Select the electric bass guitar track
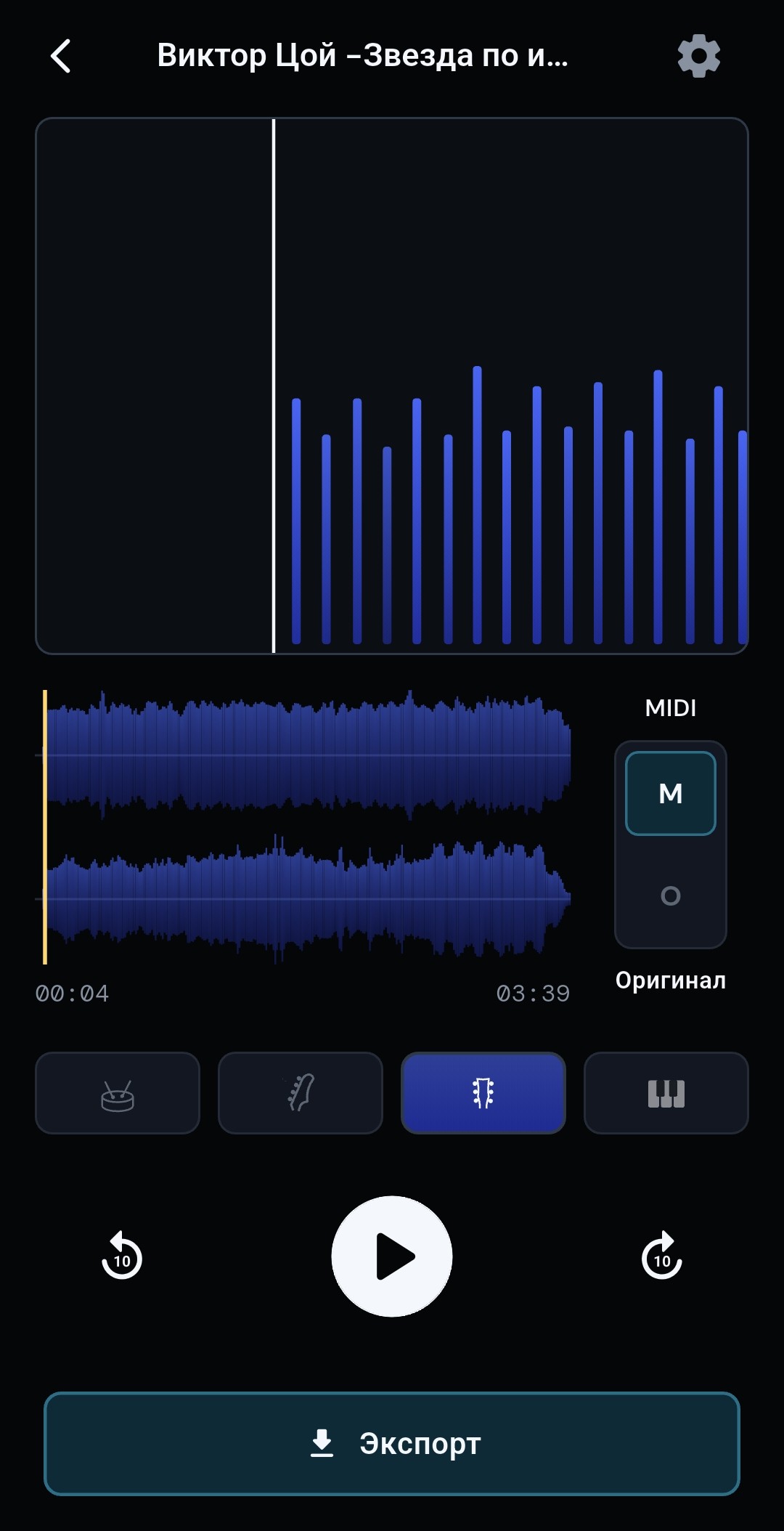The image size is (784, 1531). pyautogui.click(x=301, y=1093)
